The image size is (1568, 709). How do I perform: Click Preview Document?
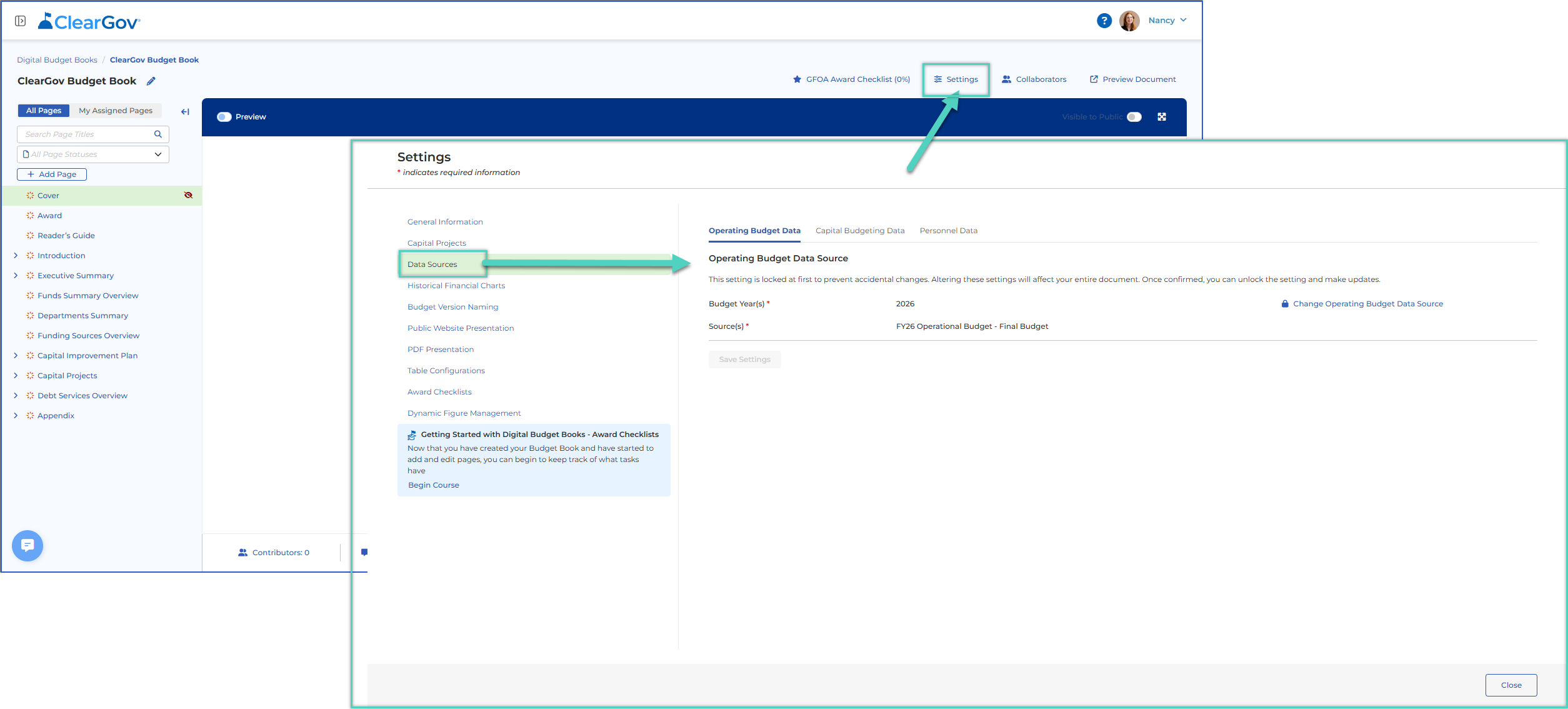(1132, 79)
